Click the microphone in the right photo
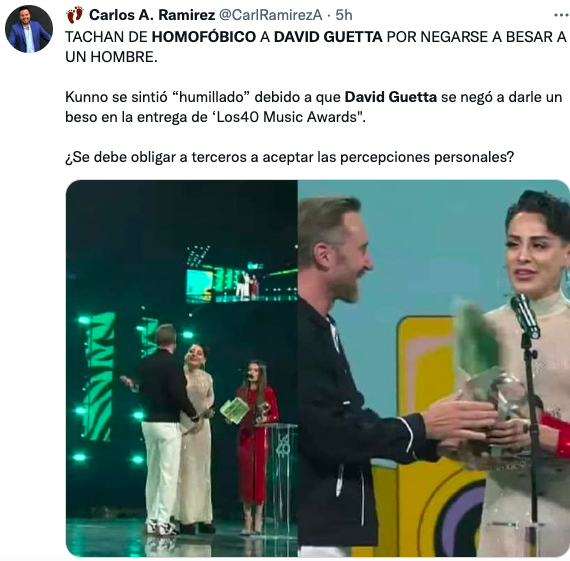Viewport: 570px width, 561px height. point(525,316)
